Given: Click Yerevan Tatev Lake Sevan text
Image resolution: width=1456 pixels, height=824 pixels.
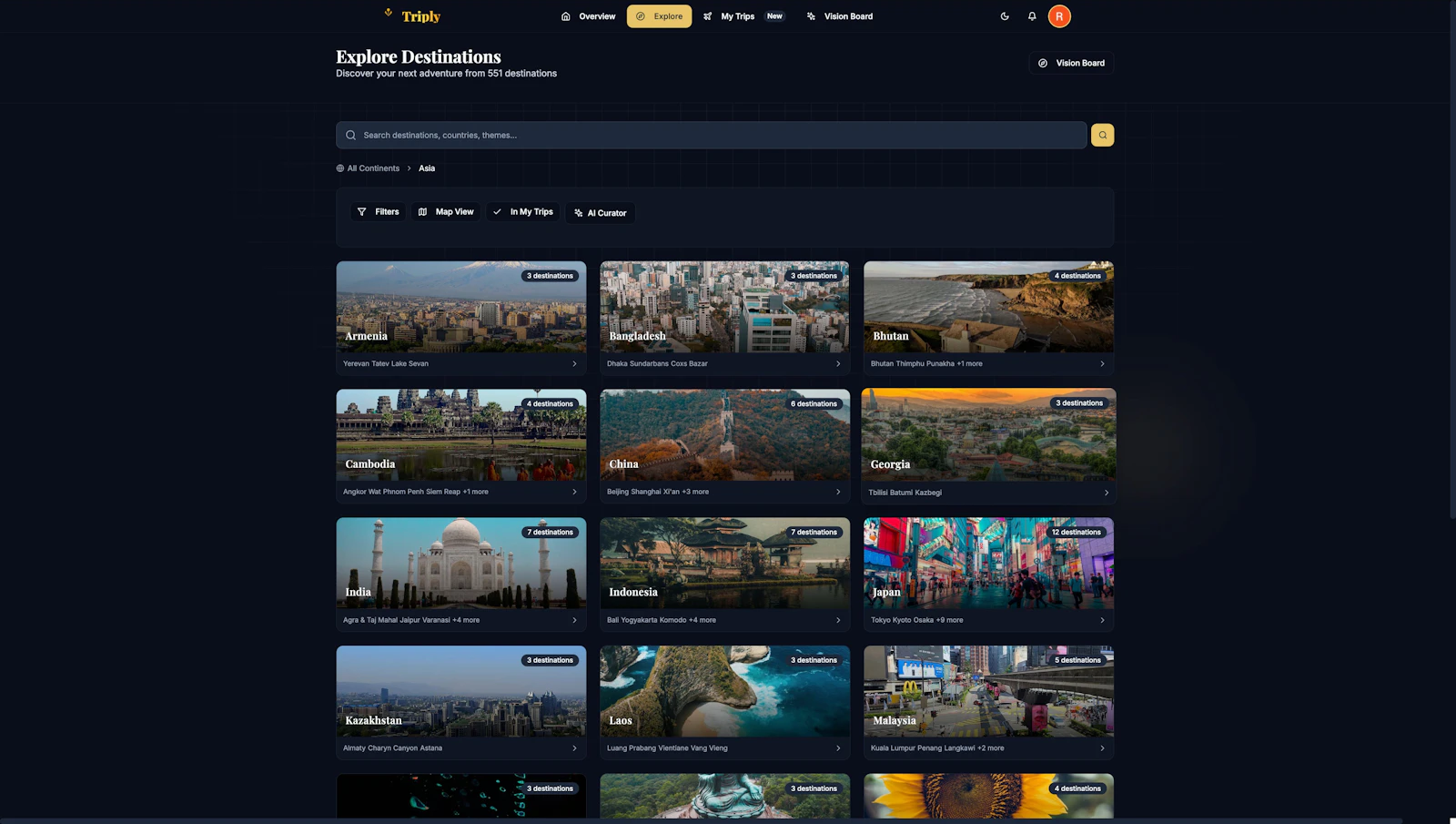Looking at the screenshot, I should [386, 364].
